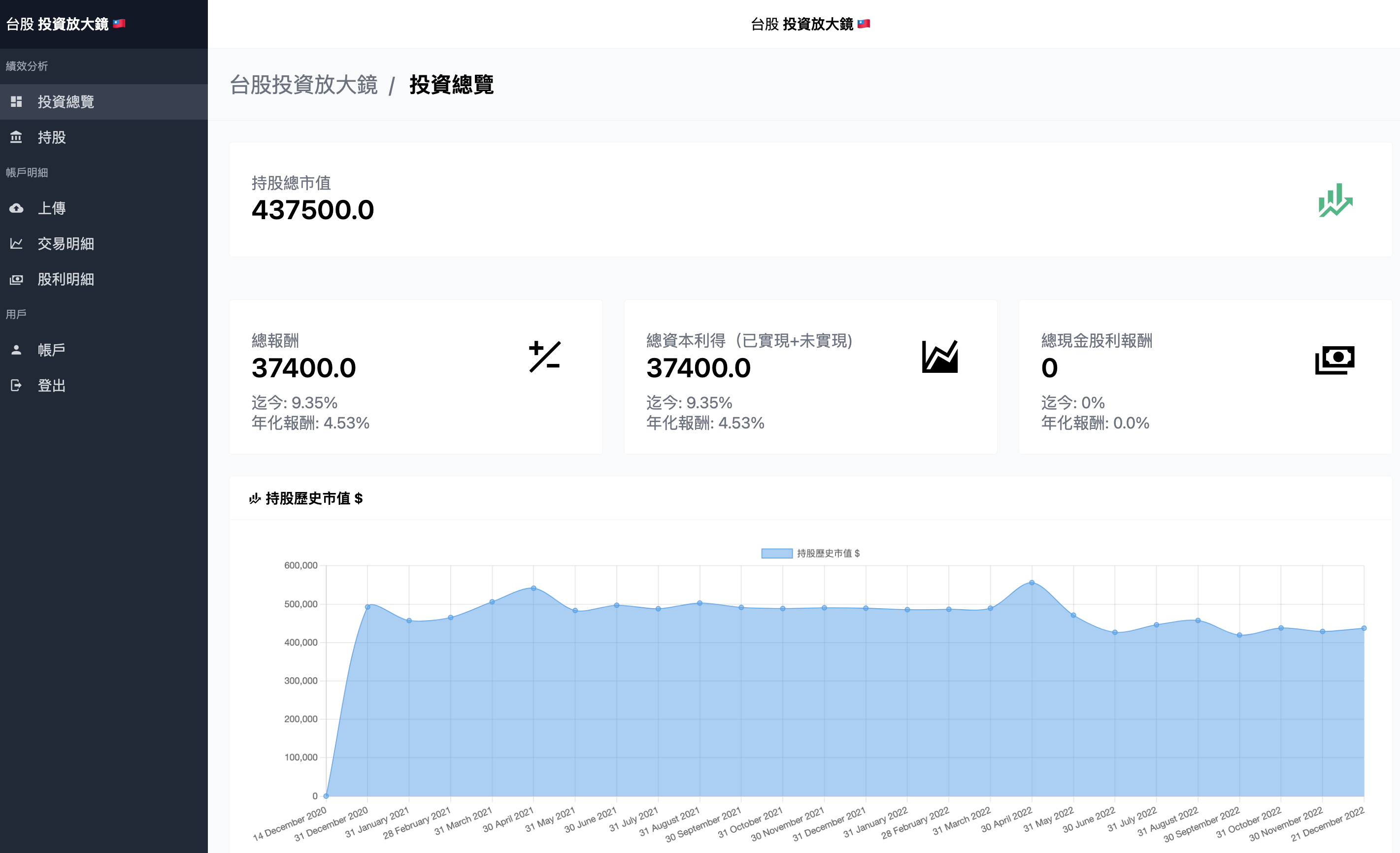Click the area chart icon in 總資本利得 card
Viewport: 1400px width, 853px height.
(x=940, y=357)
